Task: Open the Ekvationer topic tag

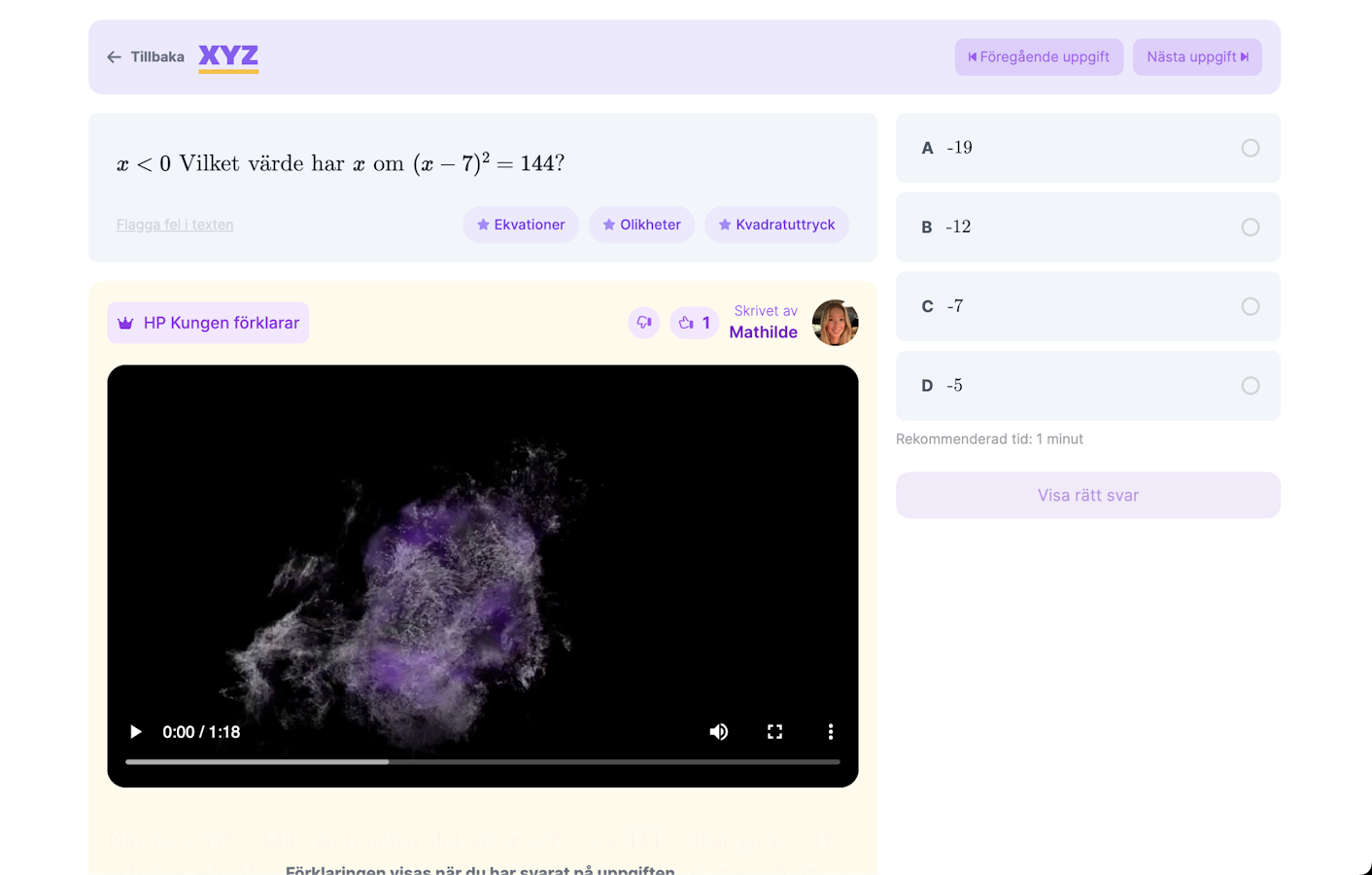Action: pyautogui.click(x=521, y=225)
